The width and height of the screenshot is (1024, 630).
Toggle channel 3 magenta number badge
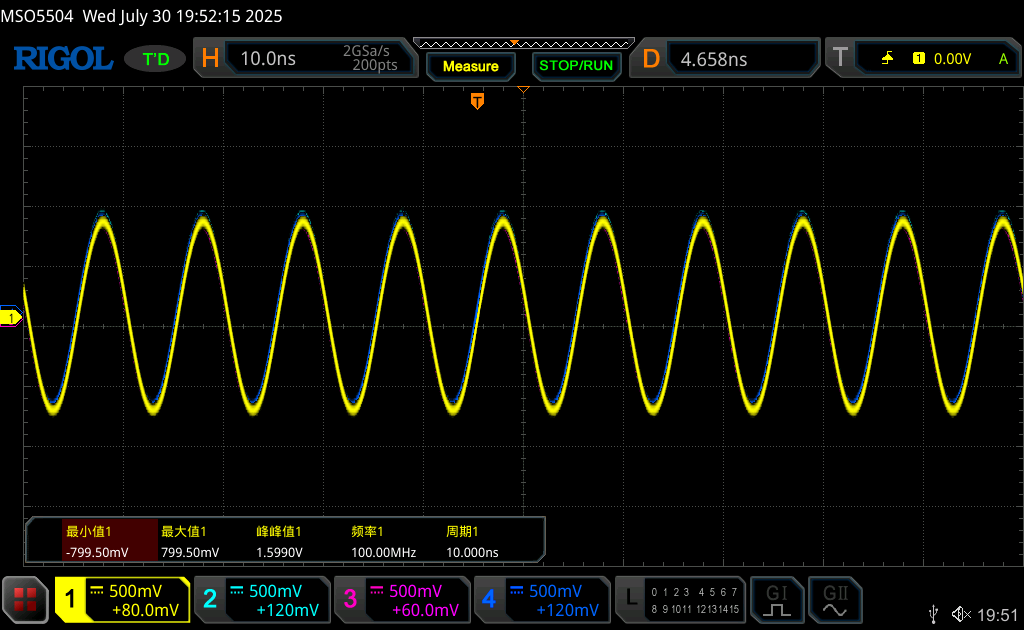tap(350, 599)
